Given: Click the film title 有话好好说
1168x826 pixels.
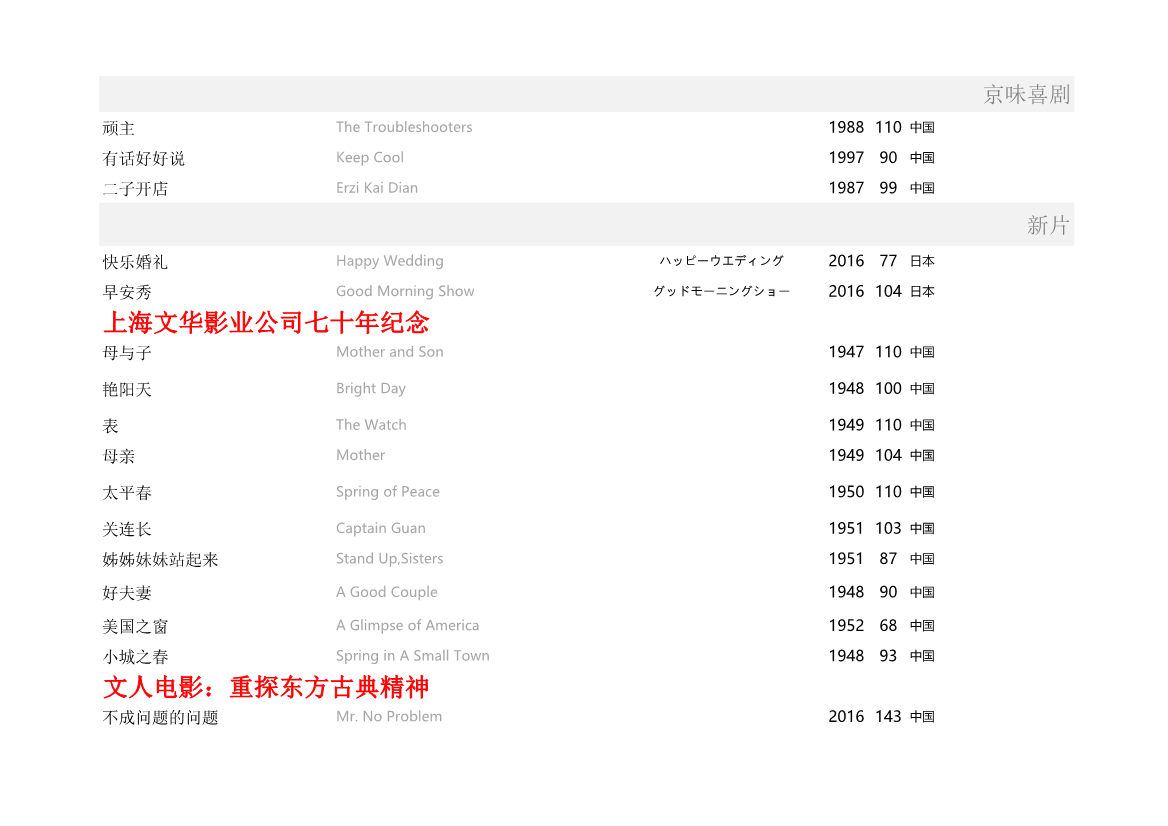Looking at the screenshot, I should tap(144, 159).
